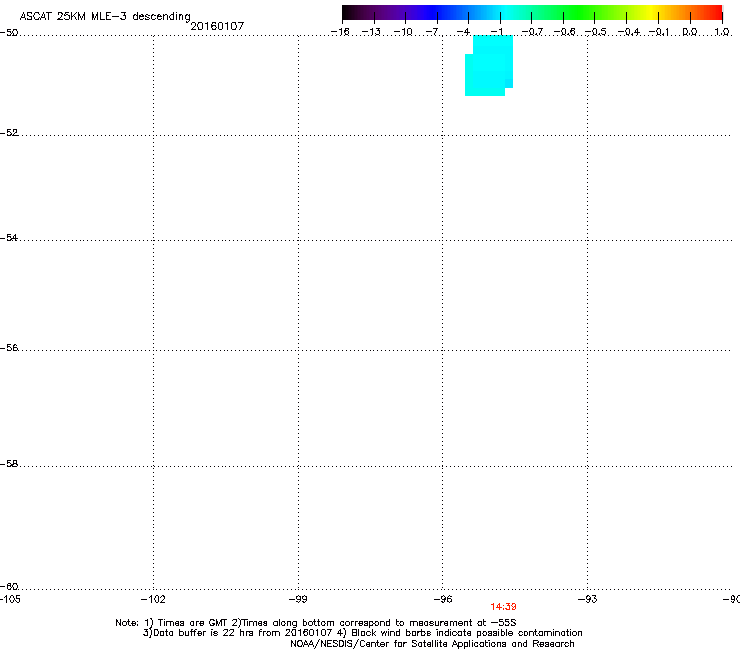Screen dimensions: 740x650
Task: Click the -93 longitude label
Action: (588, 599)
